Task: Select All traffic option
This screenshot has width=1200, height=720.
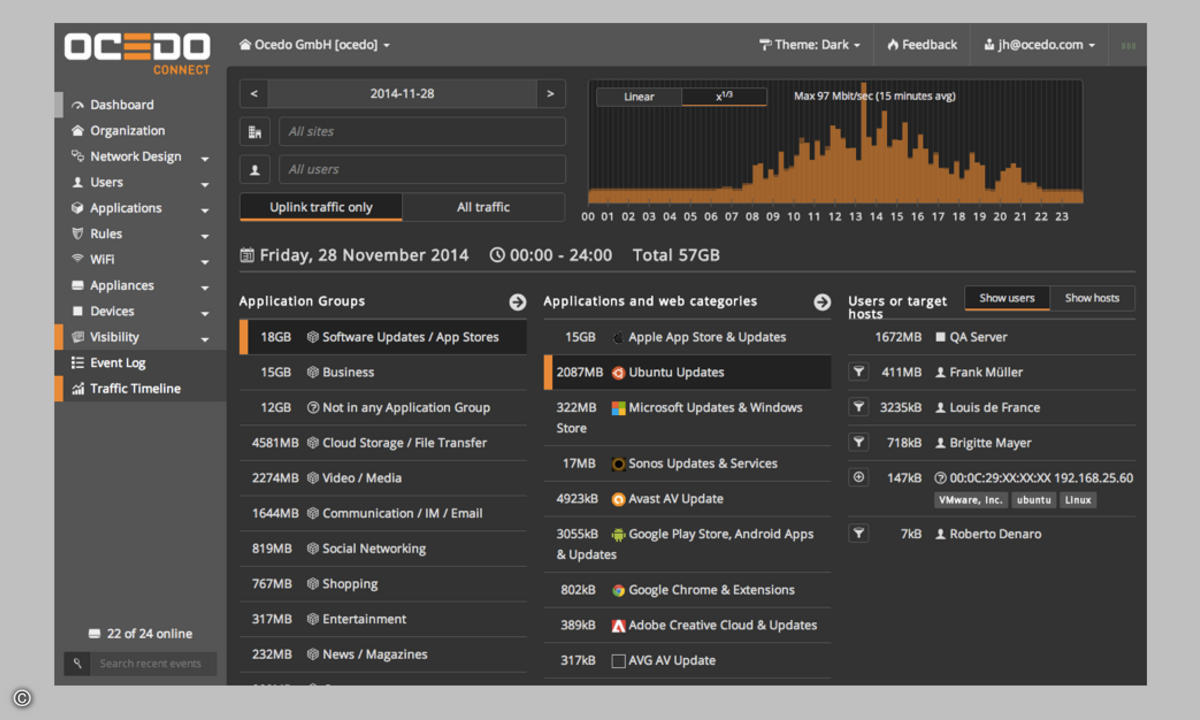Action: click(484, 207)
